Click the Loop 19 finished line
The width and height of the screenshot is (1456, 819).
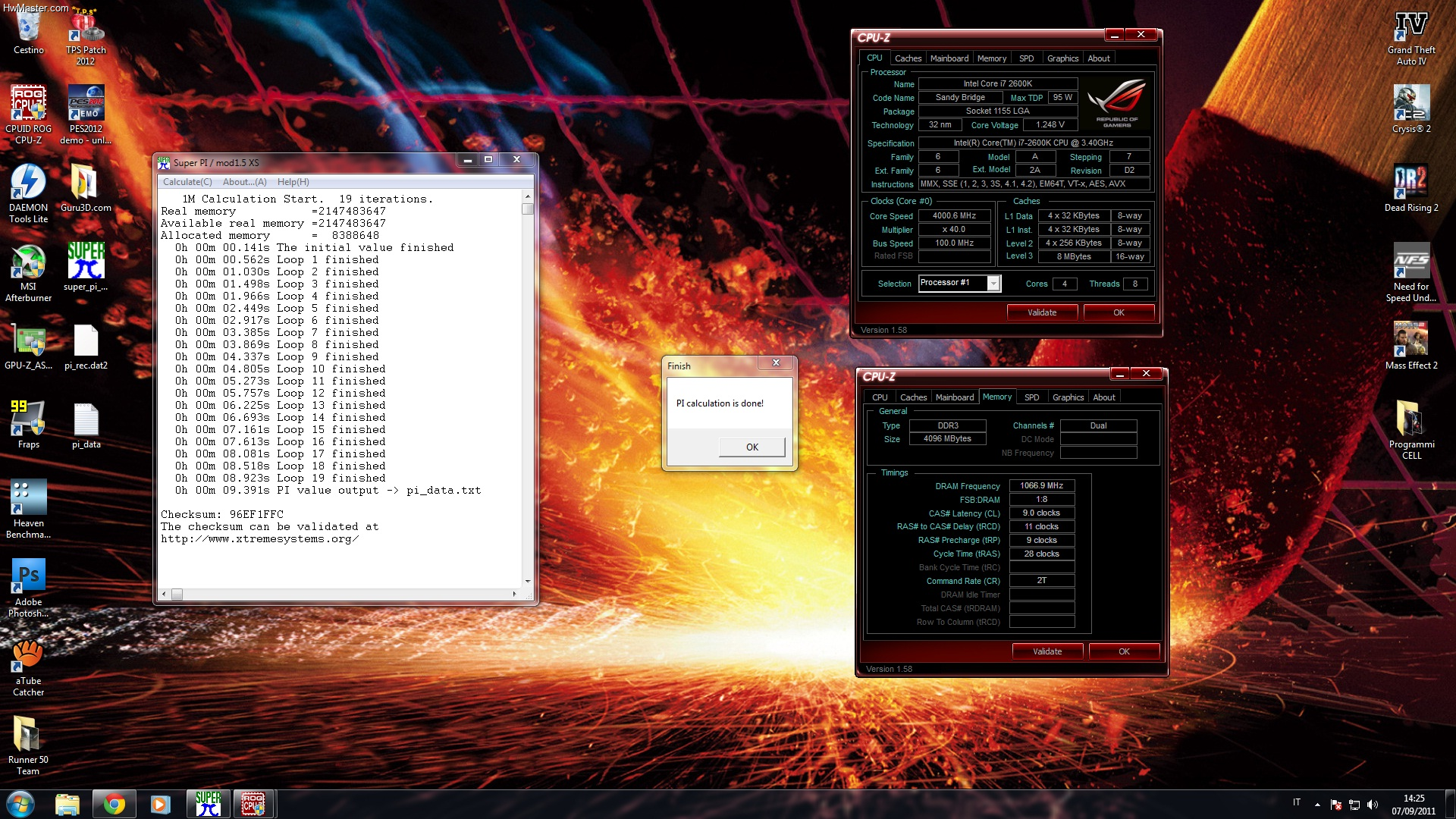[x=281, y=478]
